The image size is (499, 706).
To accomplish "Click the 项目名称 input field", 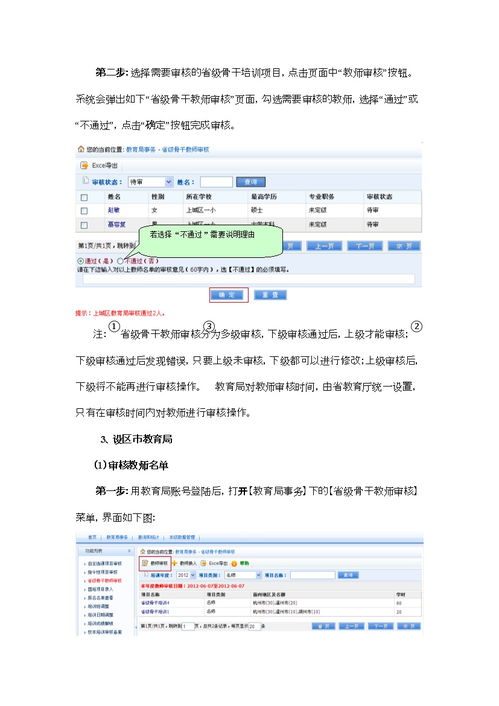I will pos(313,575).
